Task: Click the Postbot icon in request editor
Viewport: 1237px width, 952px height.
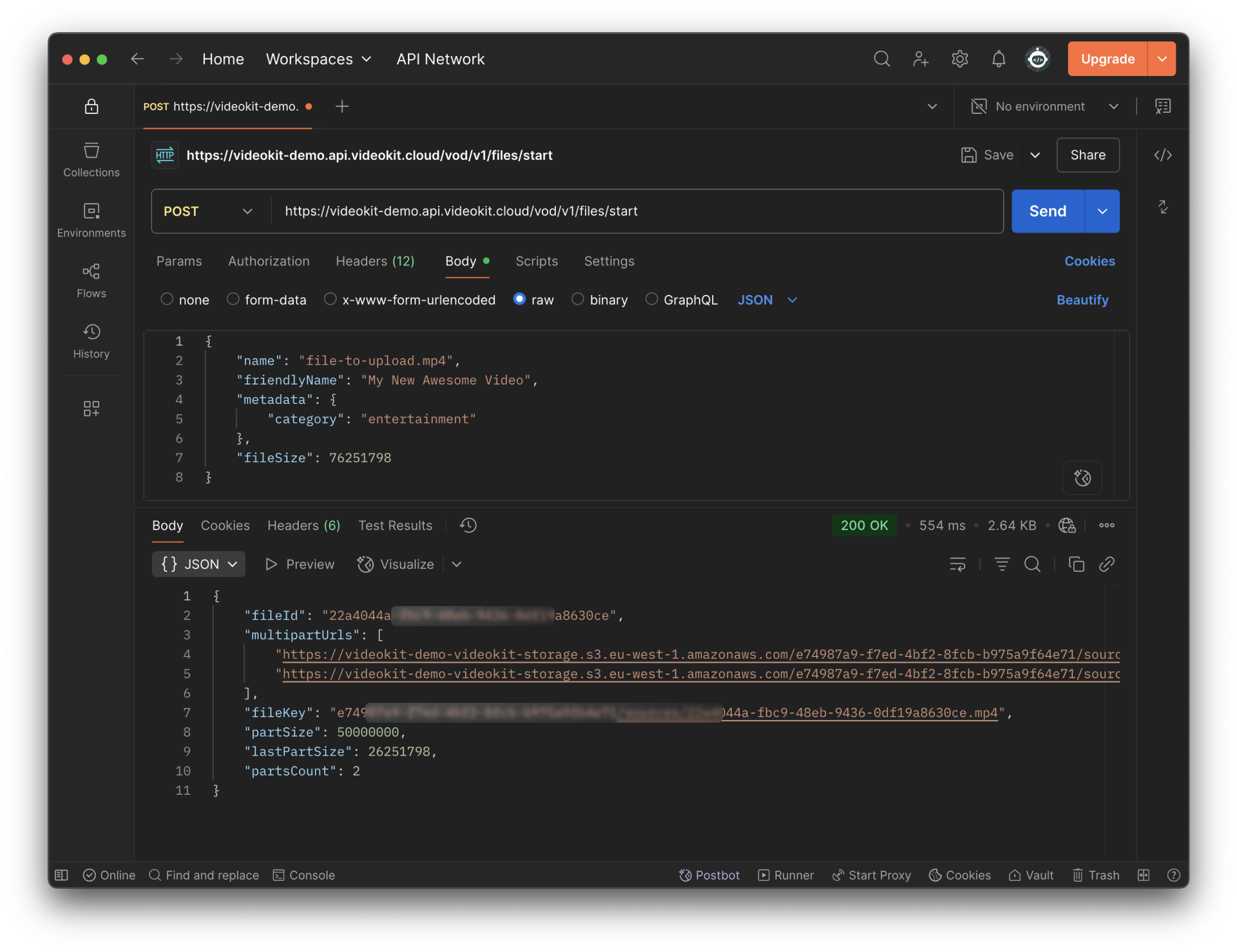Action: point(1082,478)
